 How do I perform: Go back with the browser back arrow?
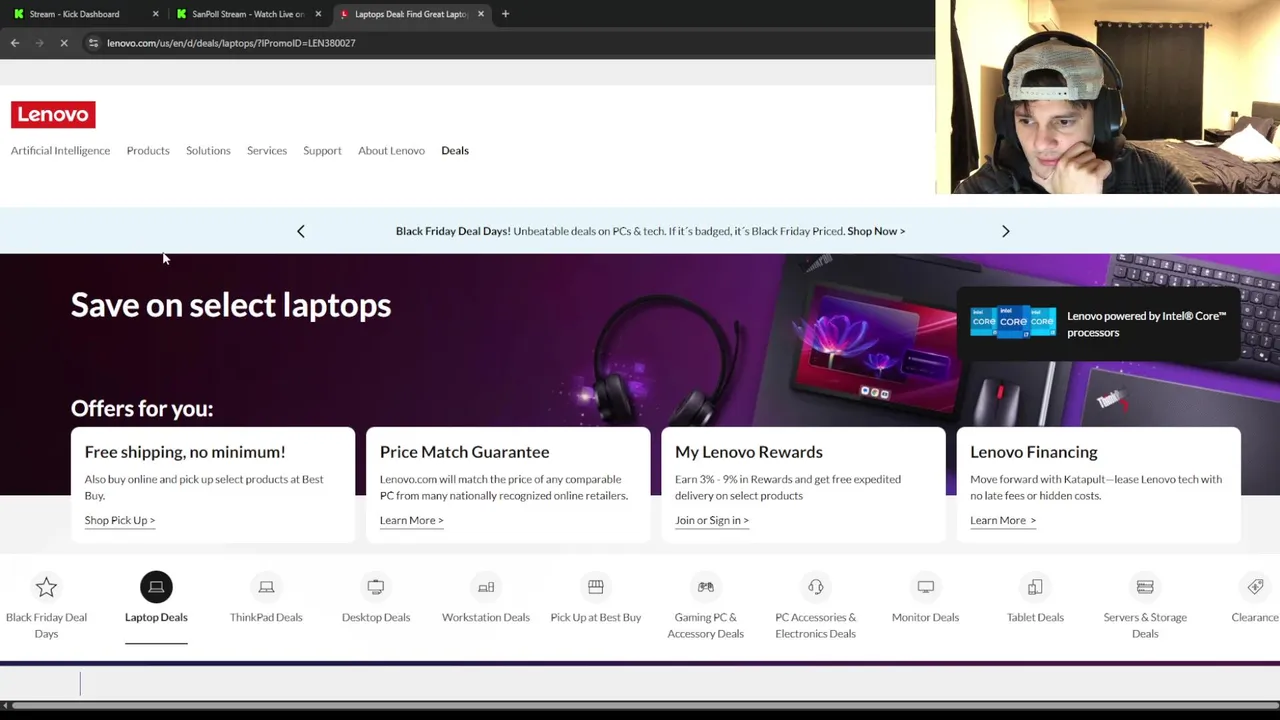coord(15,43)
